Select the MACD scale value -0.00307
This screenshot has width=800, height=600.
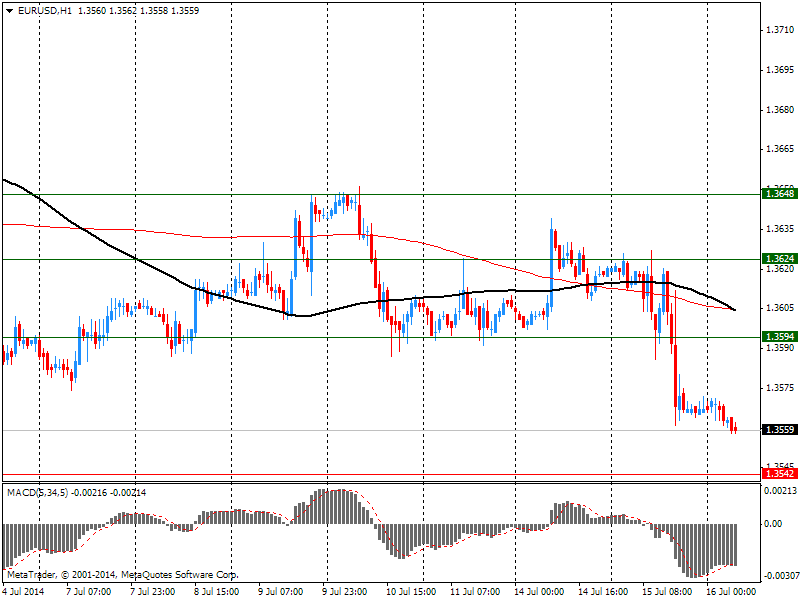pyautogui.click(x=780, y=576)
